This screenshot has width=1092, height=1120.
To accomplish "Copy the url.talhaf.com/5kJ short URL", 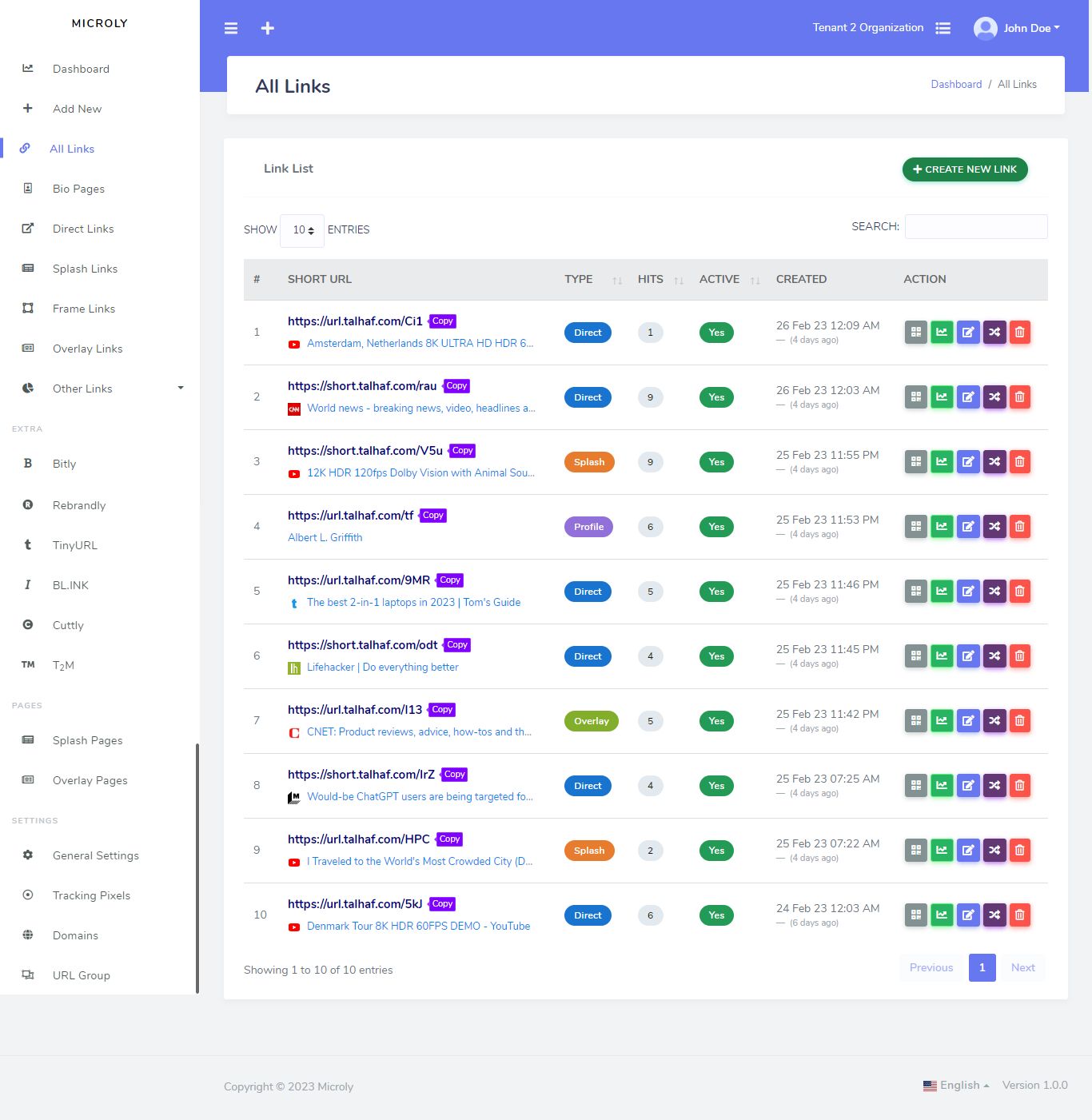I will point(443,904).
